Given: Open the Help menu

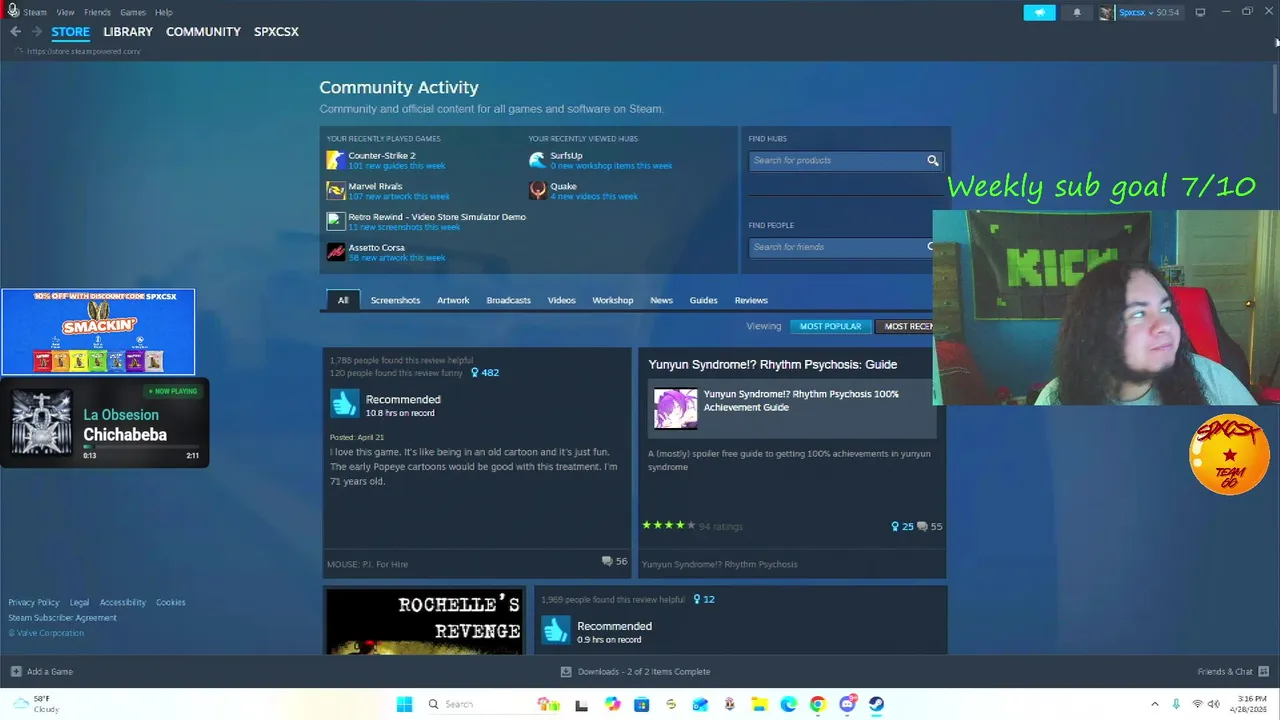Looking at the screenshot, I should pos(164,12).
